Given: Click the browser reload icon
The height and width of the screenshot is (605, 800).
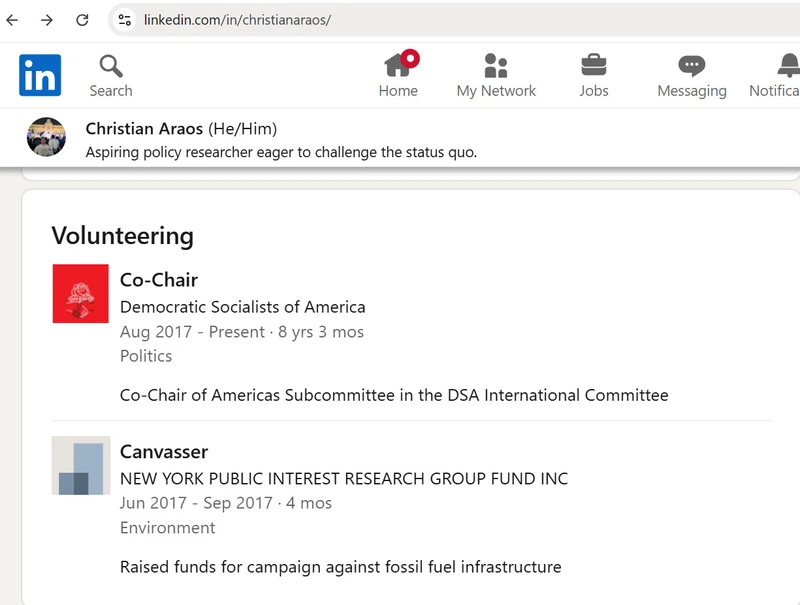Looking at the screenshot, I should (83, 20).
